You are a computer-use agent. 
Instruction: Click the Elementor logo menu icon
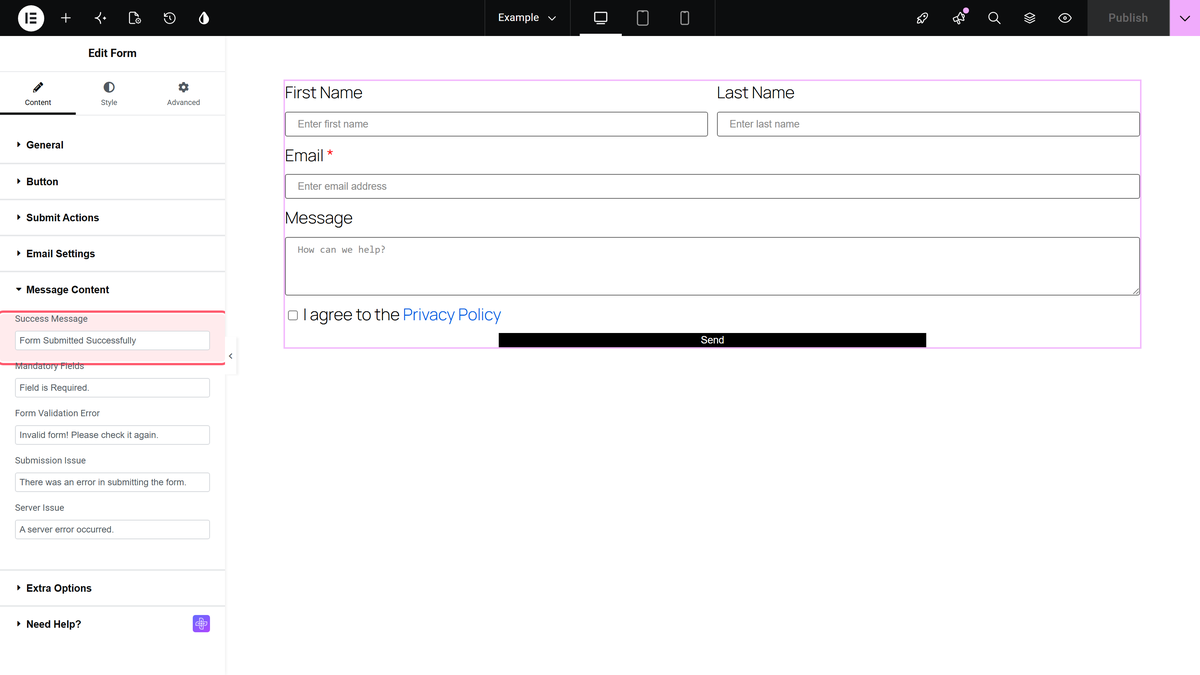click(x=31, y=18)
